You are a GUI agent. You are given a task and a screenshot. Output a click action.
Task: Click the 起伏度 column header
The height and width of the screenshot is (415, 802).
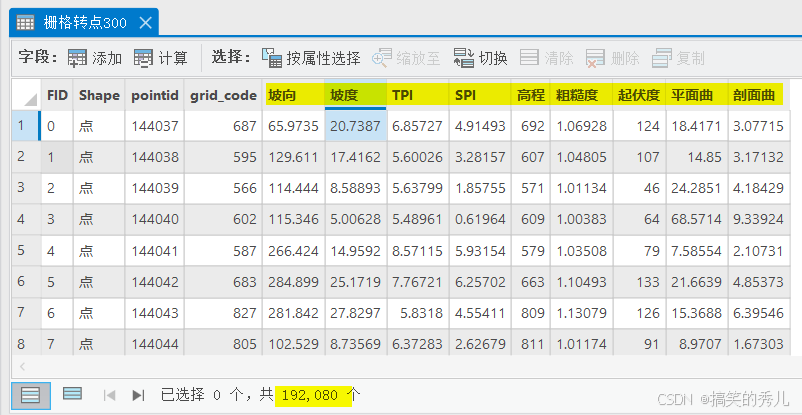[x=639, y=95]
